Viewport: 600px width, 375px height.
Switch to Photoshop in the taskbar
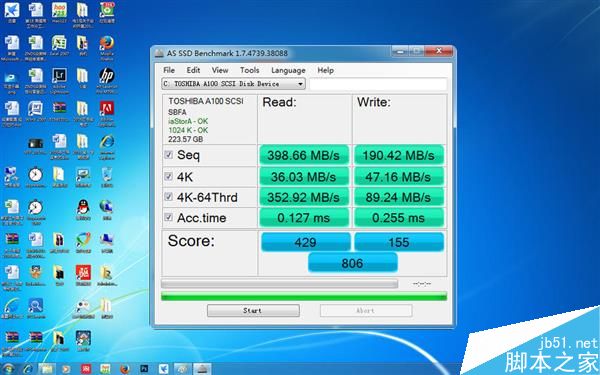(x=144, y=369)
